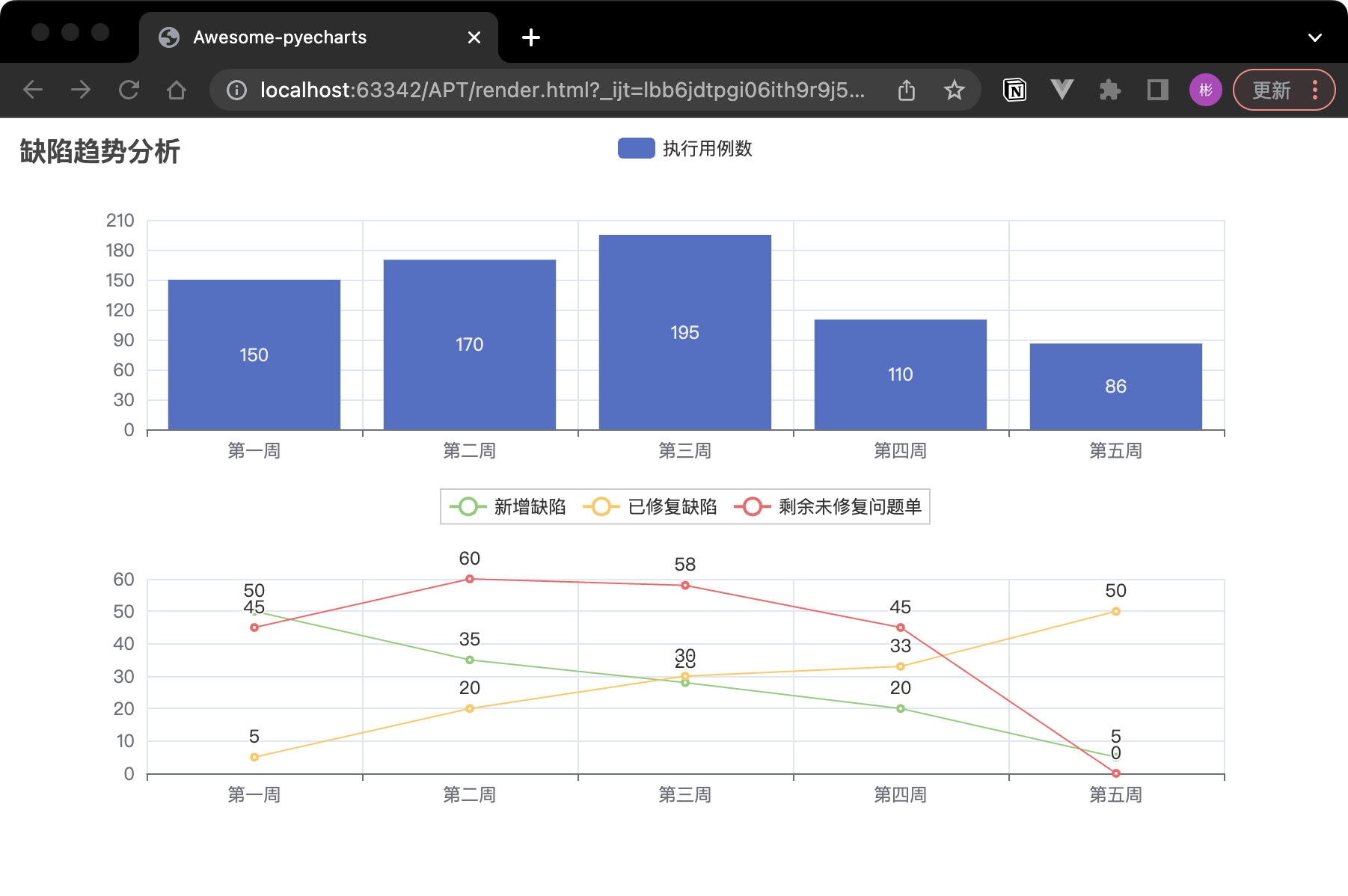Open the three-dot browser menu
The width and height of the screenshot is (1348, 896).
[1315, 90]
